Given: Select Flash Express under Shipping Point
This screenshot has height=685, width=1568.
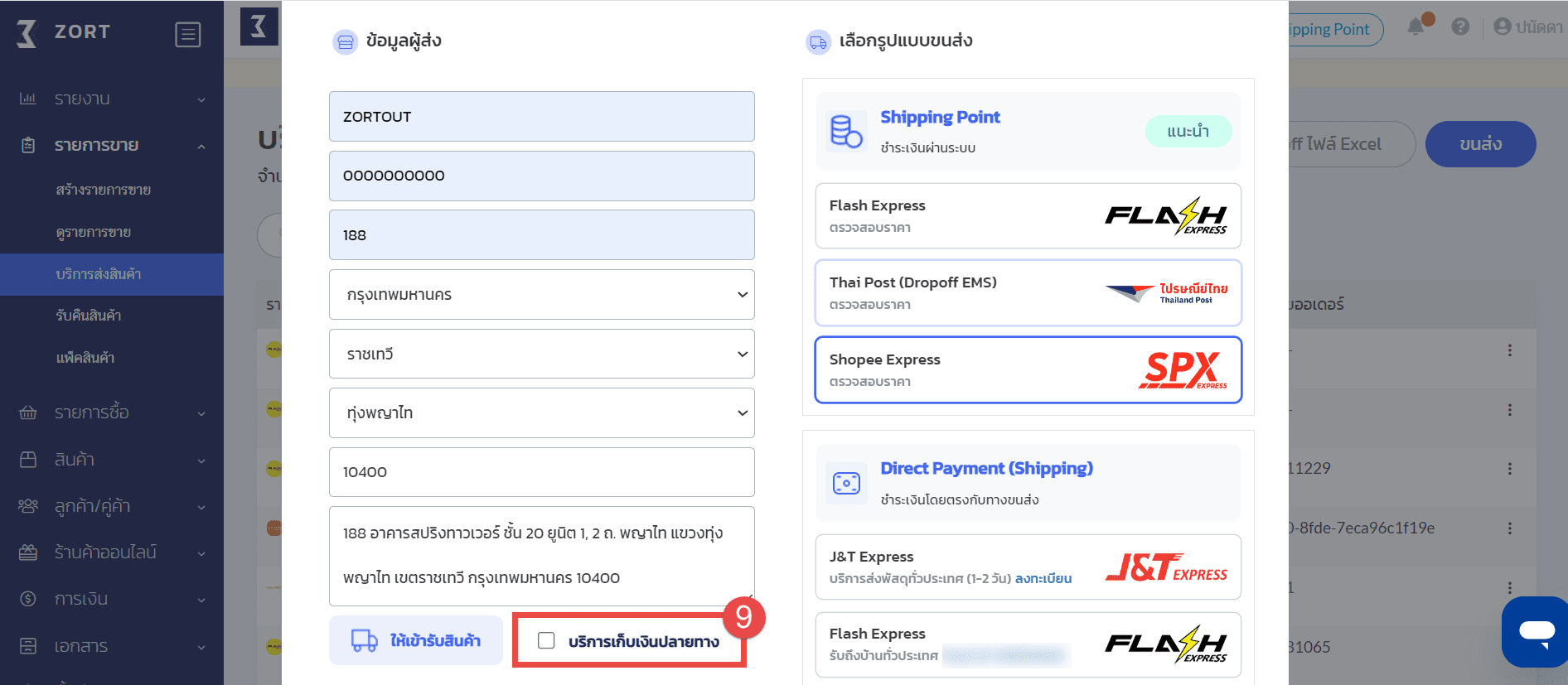Looking at the screenshot, I should coord(1028,215).
